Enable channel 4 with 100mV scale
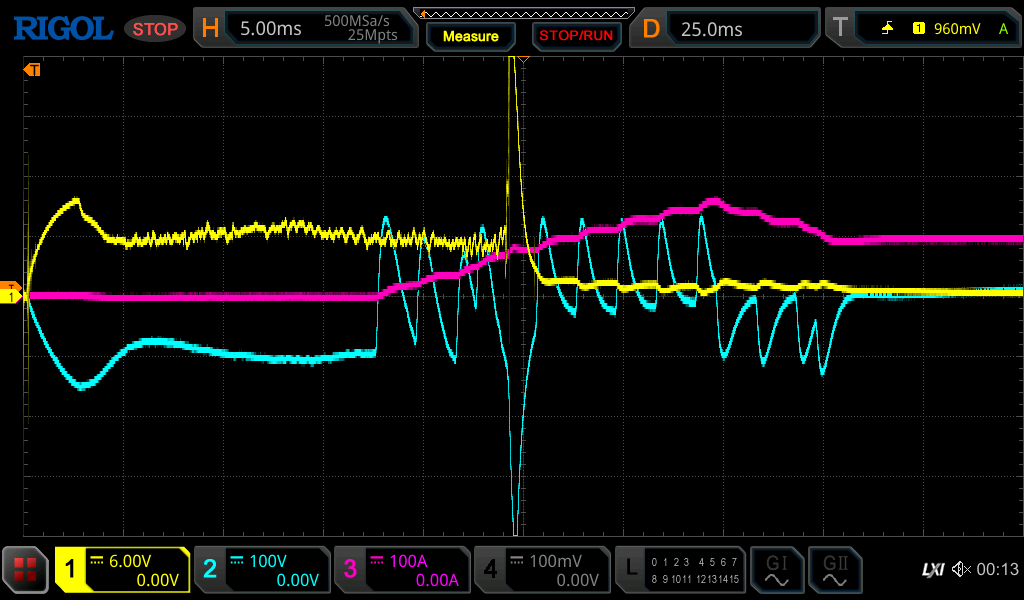 (541, 570)
